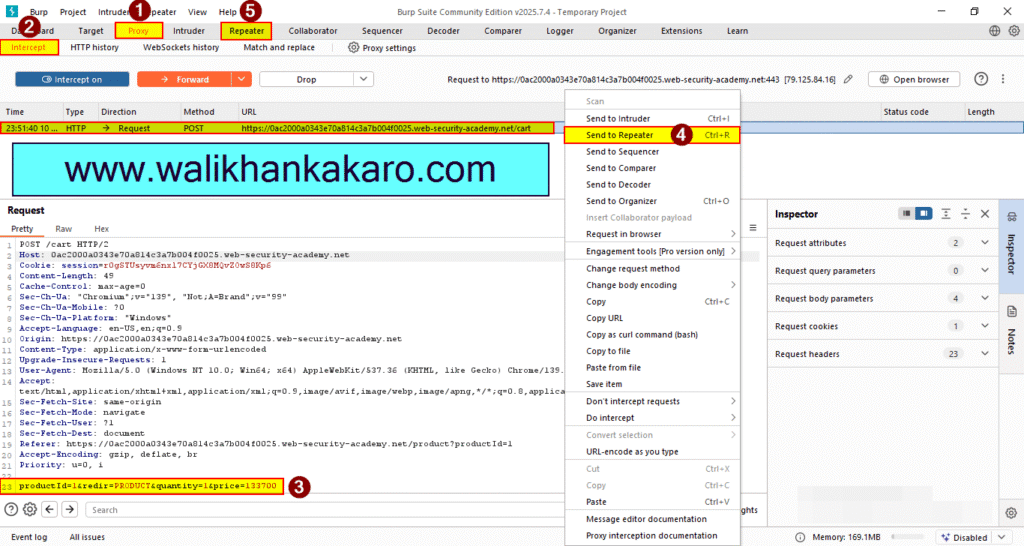Open the help question mark near Open browser

click(981, 79)
